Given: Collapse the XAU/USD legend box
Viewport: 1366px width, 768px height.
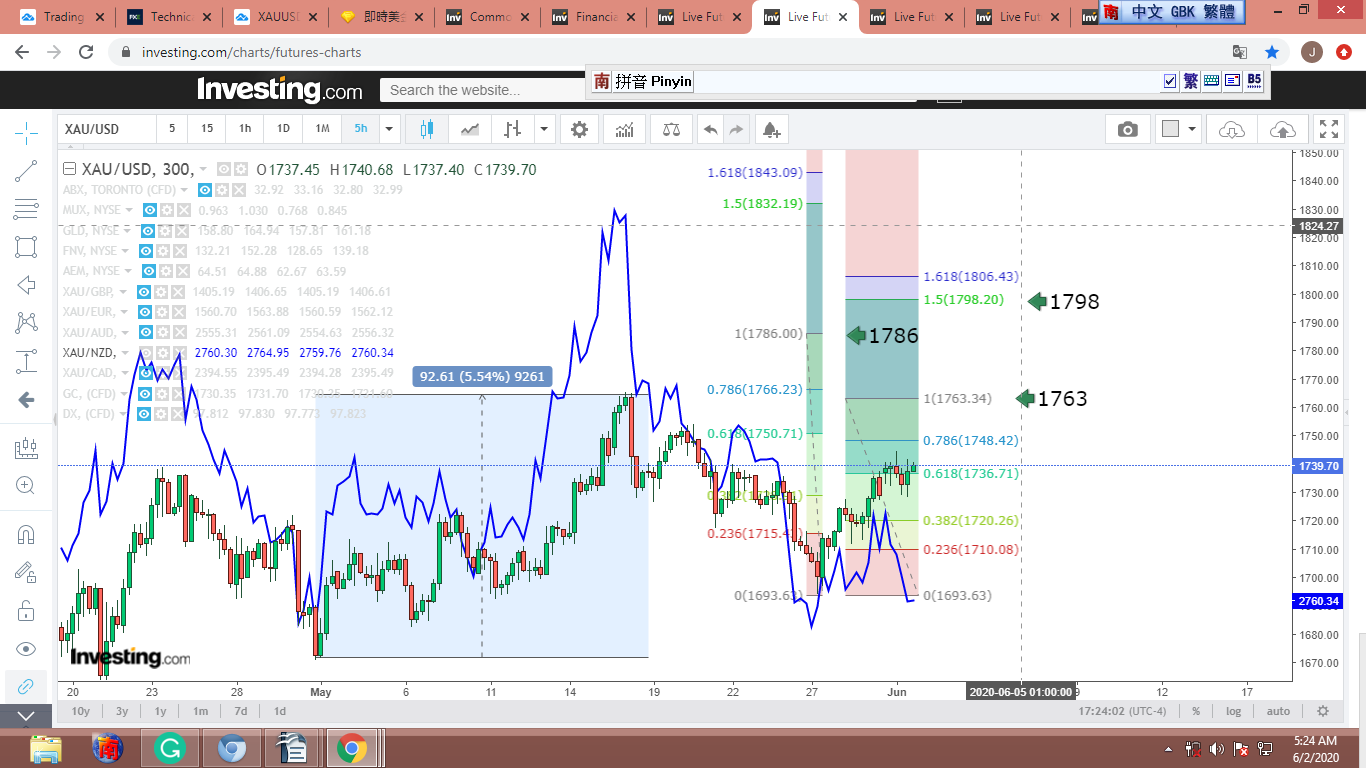Looking at the screenshot, I should coord(69,170).
